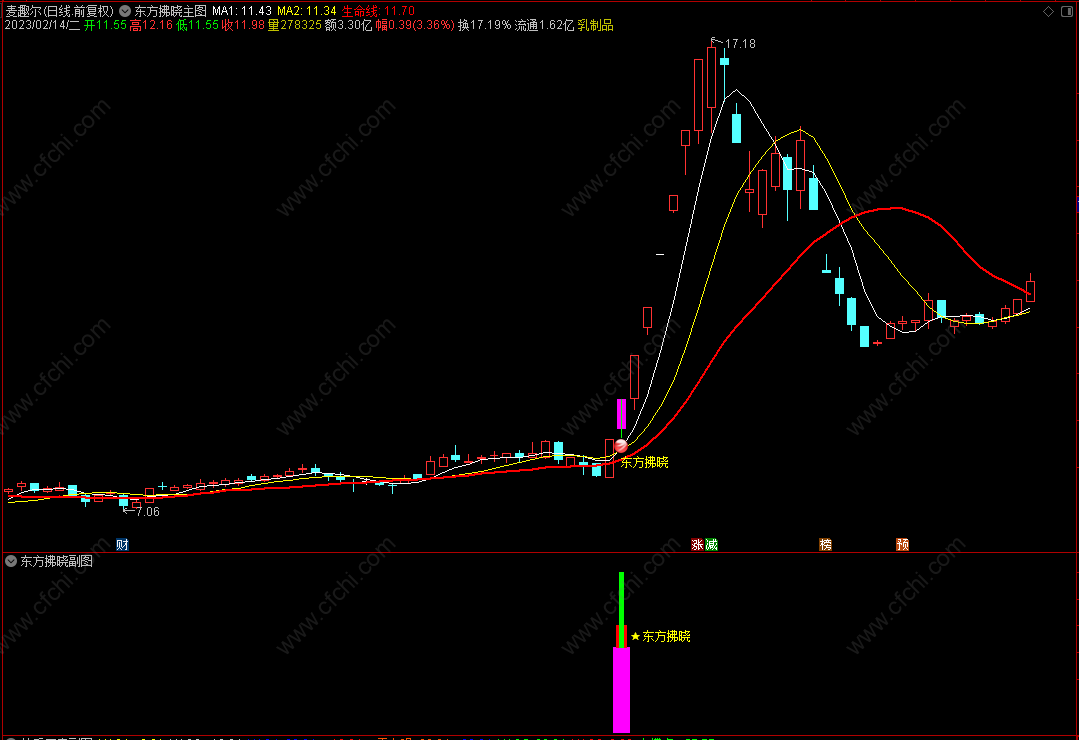The width and height of the screenshot is (1079, 740).
Task: Click the 17.18 high price label
Action: point(740,44)
